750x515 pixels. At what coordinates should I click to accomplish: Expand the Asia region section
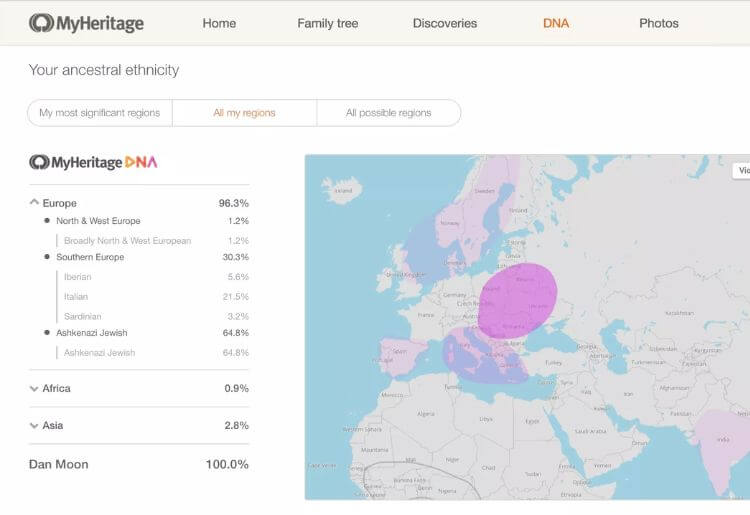[35, 425]
